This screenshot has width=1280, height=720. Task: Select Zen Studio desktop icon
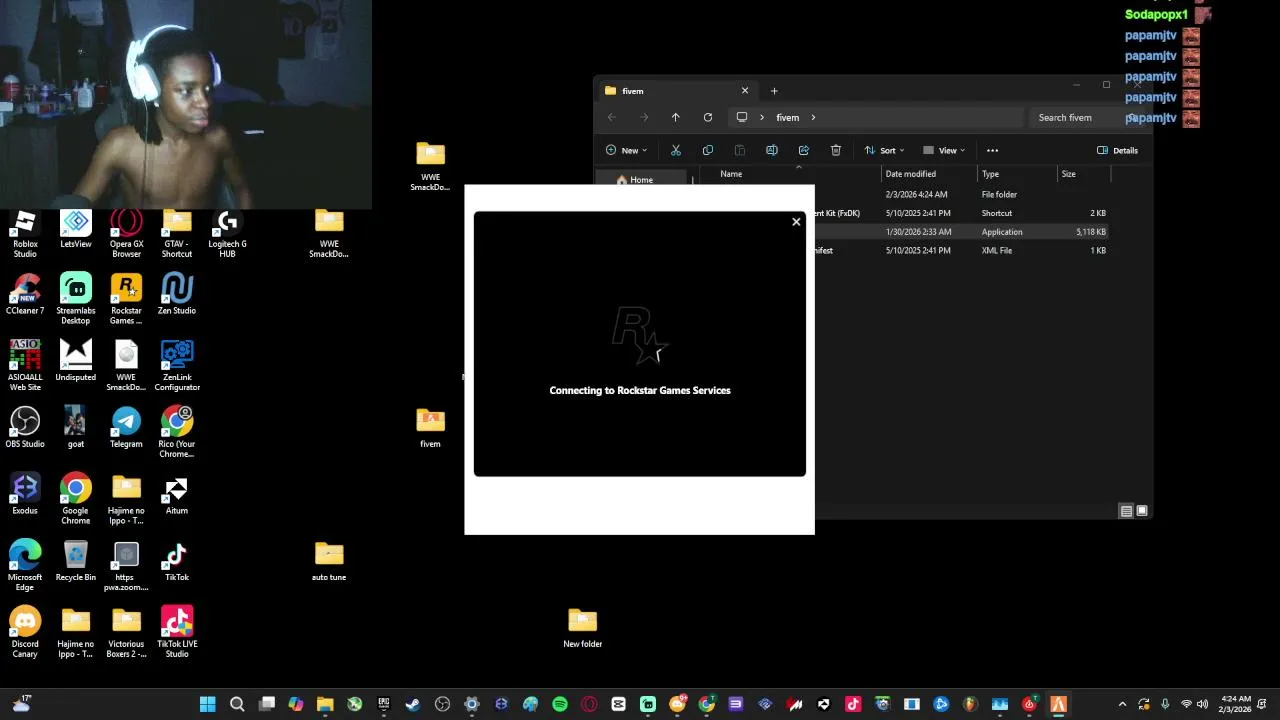tap(177, 295)
